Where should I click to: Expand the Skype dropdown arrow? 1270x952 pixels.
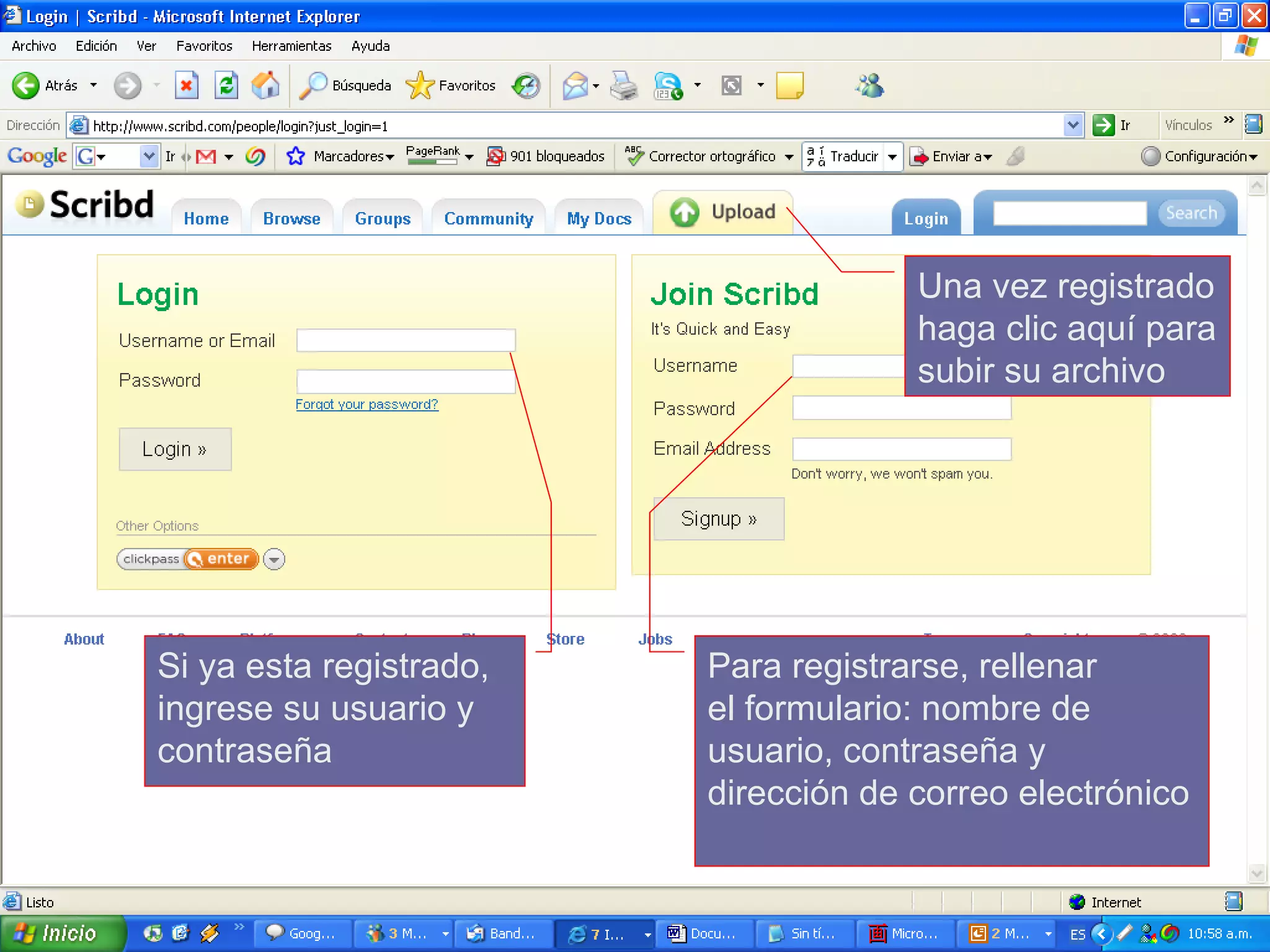[x=697, y=86]
